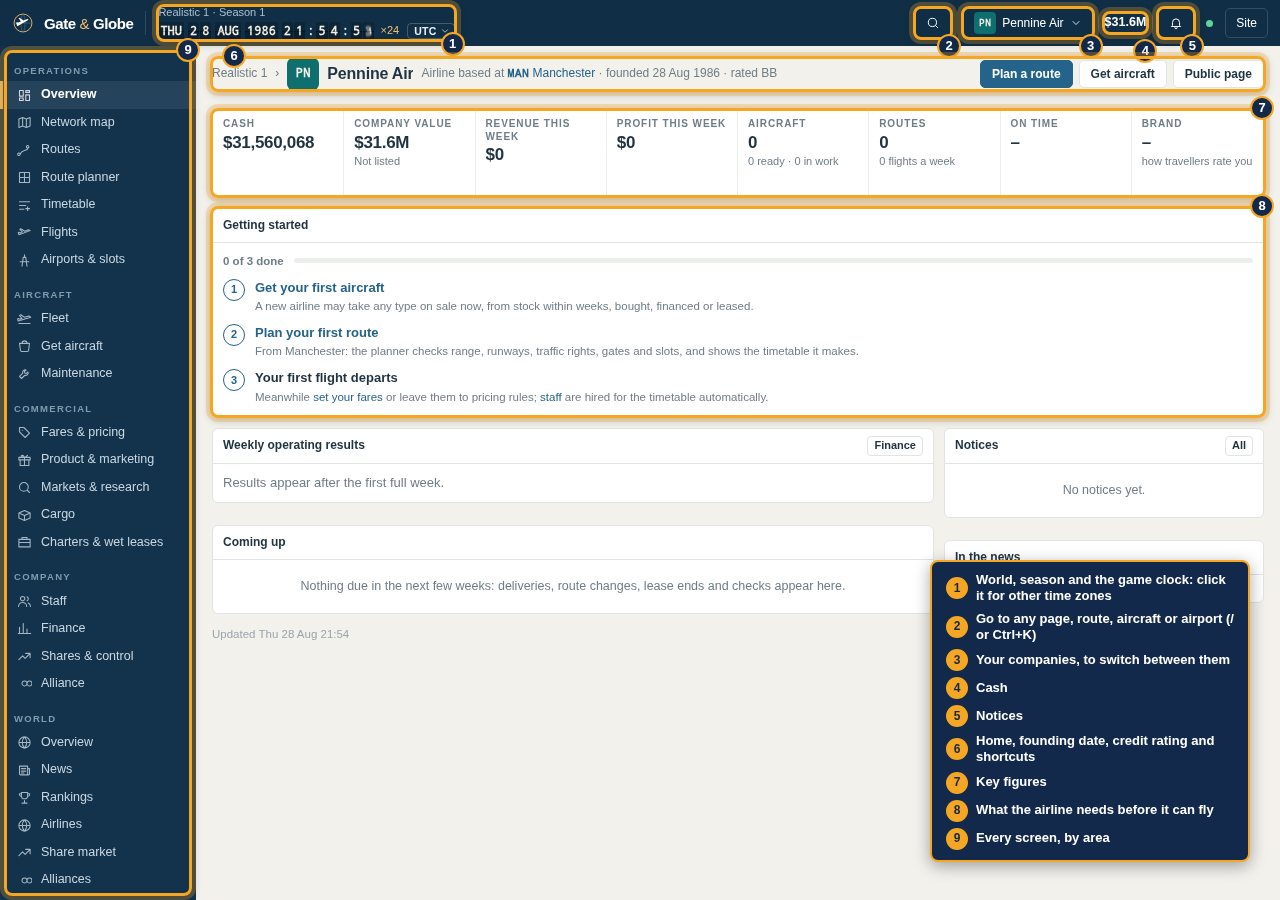1280x900 pixels.
Task: Open Airports & slots
Action: tap(96, 259)
